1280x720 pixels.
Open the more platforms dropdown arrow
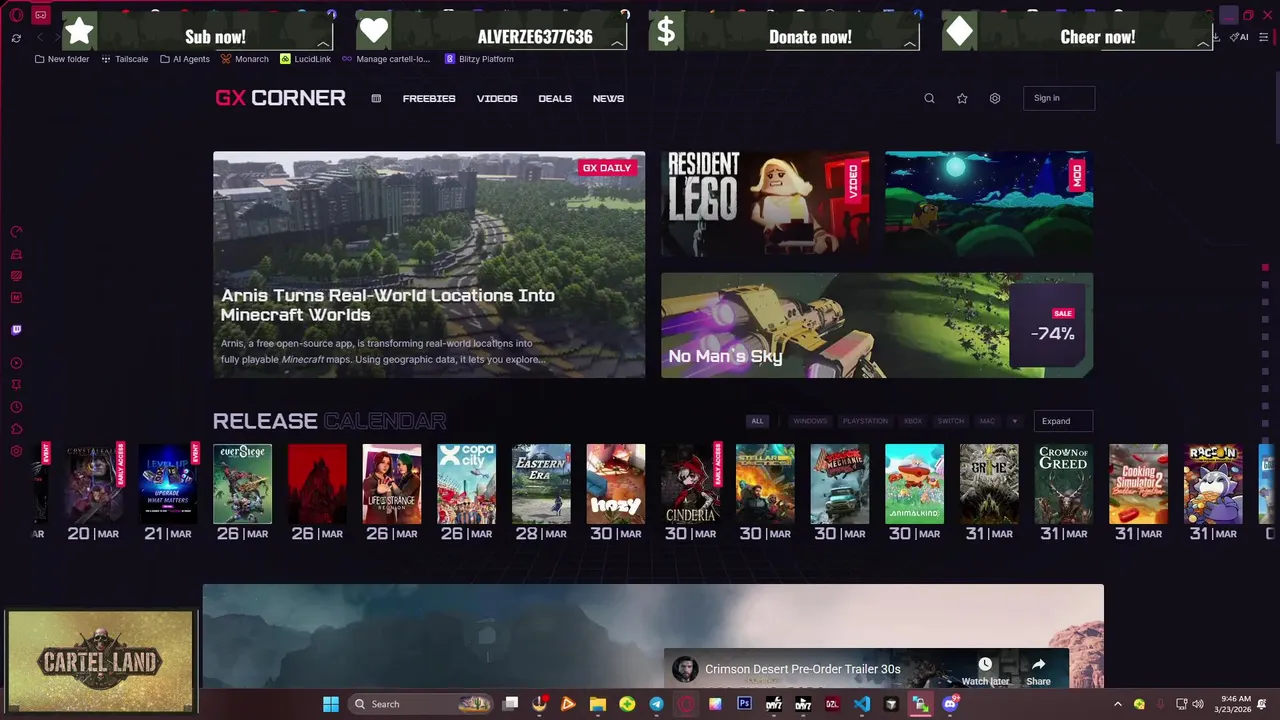1014,421
